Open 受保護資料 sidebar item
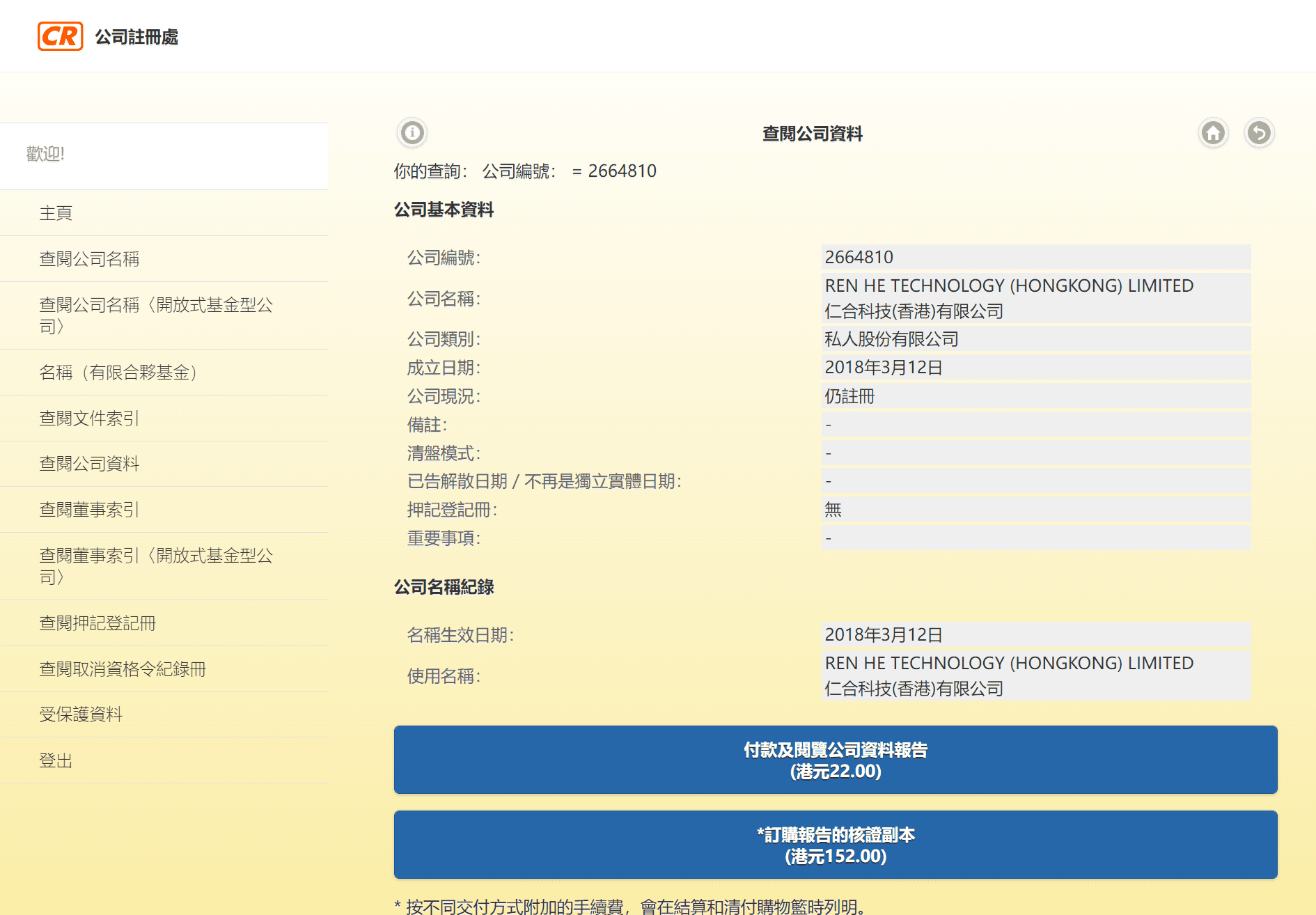1316x915 pixels. coord(164,714)
